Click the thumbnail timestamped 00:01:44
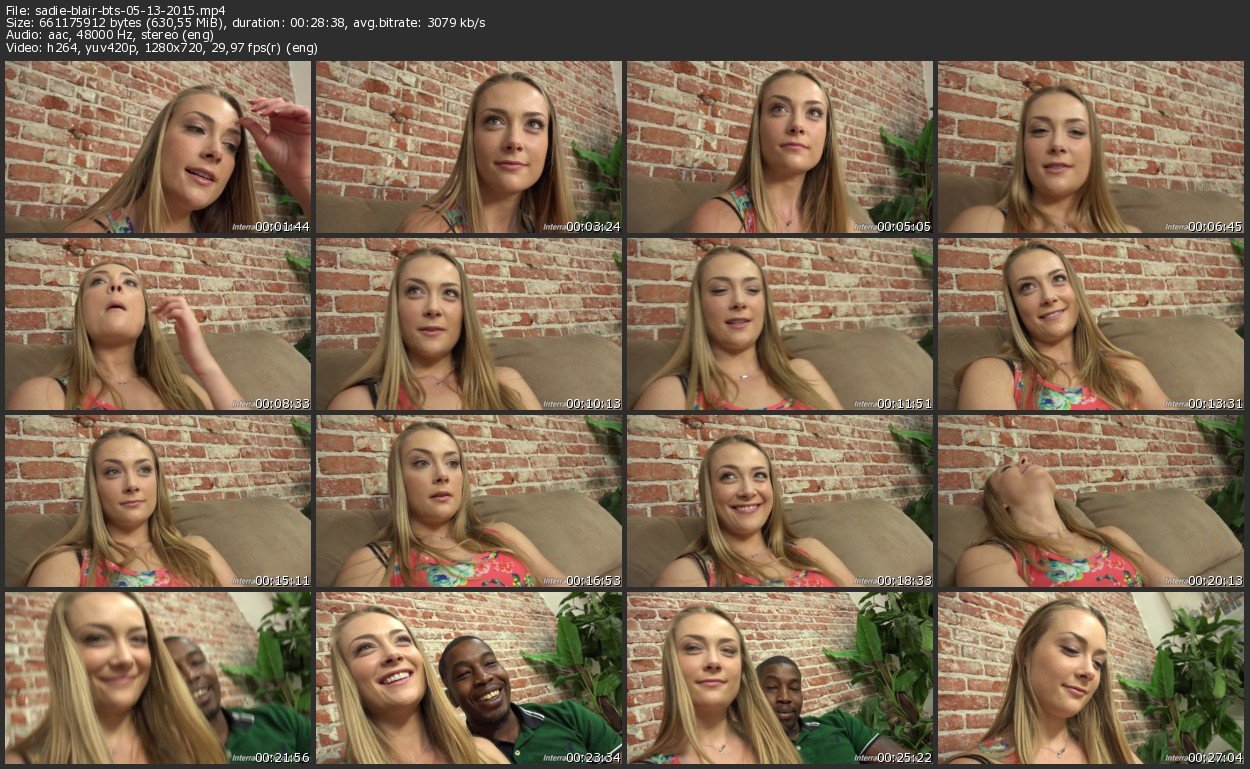Screen dimensions: 1250x769 (158, 147)
